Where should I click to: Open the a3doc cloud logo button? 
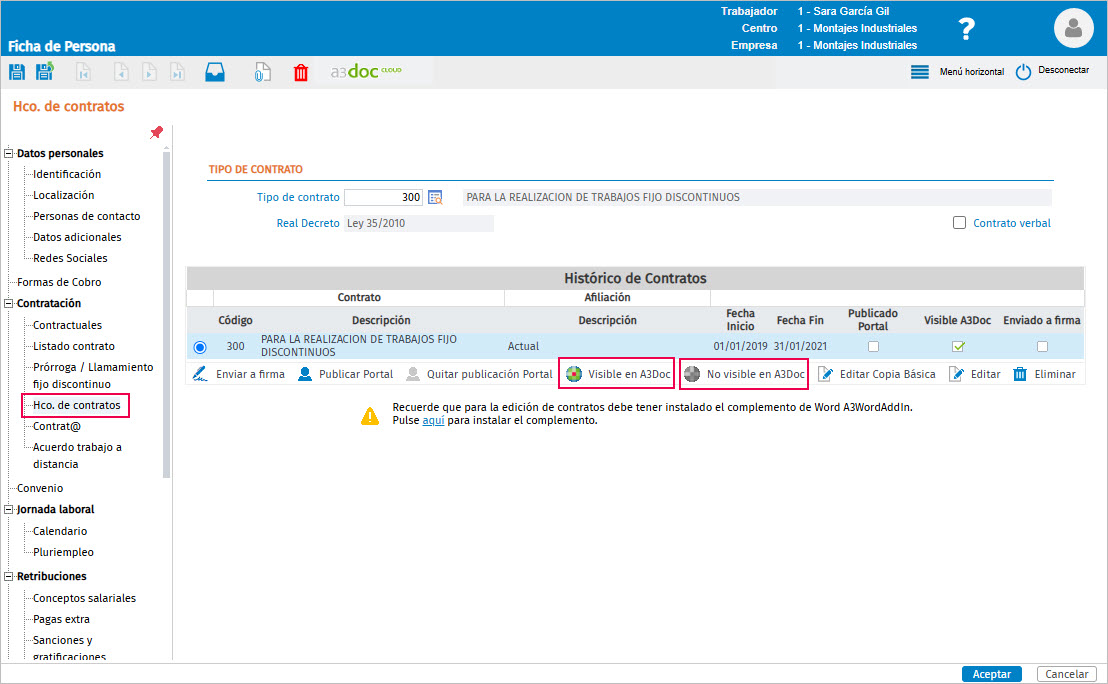click(366, 71)
